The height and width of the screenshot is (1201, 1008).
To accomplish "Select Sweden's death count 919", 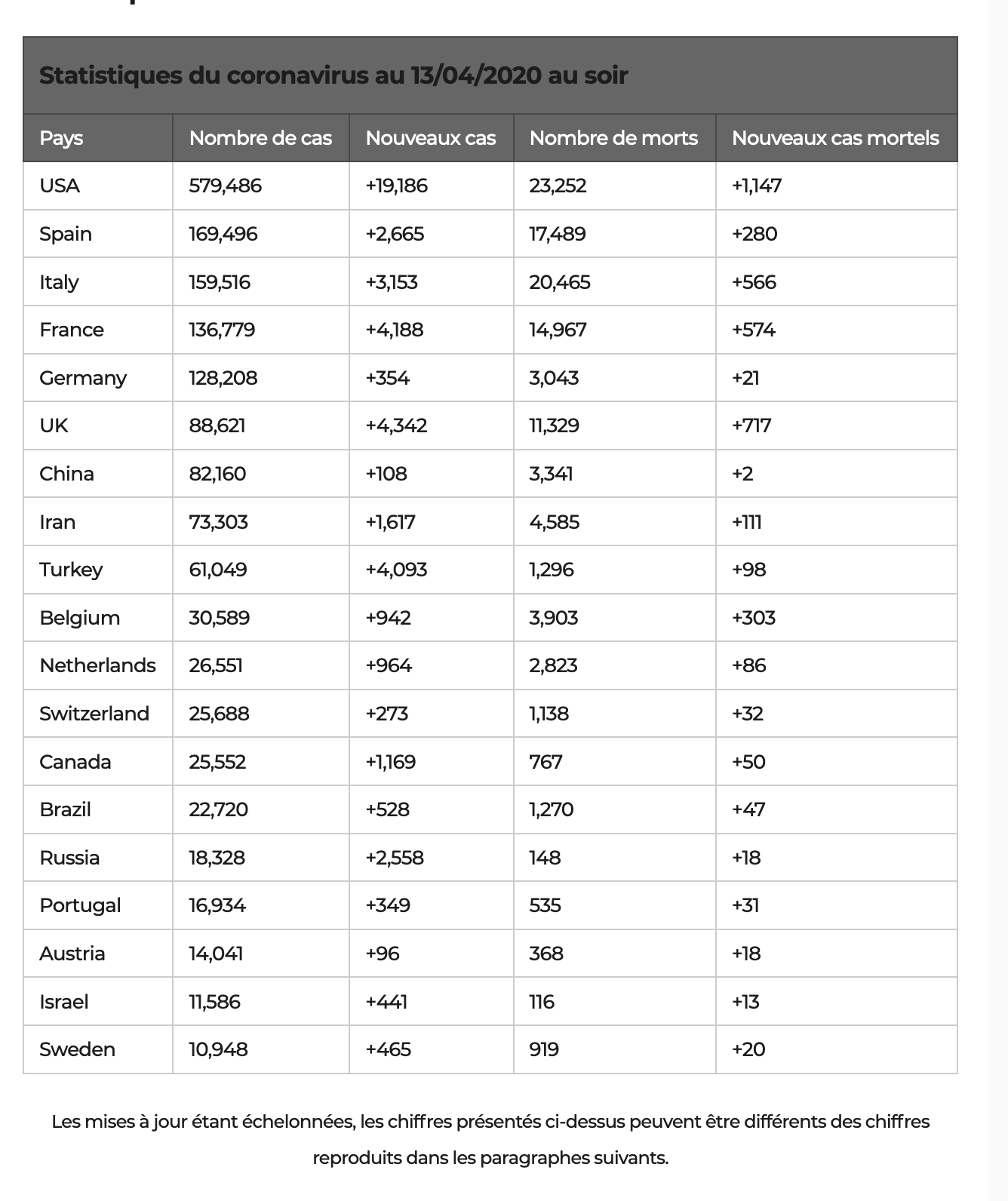I will point(544,1049).
